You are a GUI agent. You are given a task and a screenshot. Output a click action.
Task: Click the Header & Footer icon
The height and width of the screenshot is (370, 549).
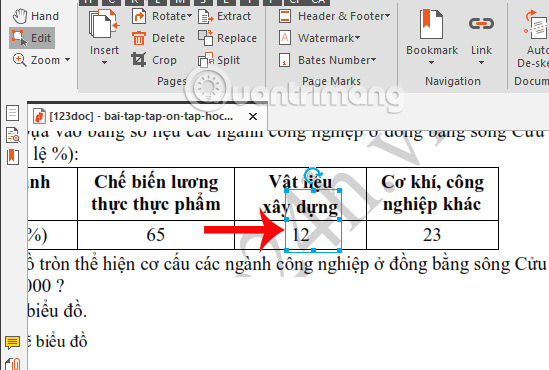285,16
